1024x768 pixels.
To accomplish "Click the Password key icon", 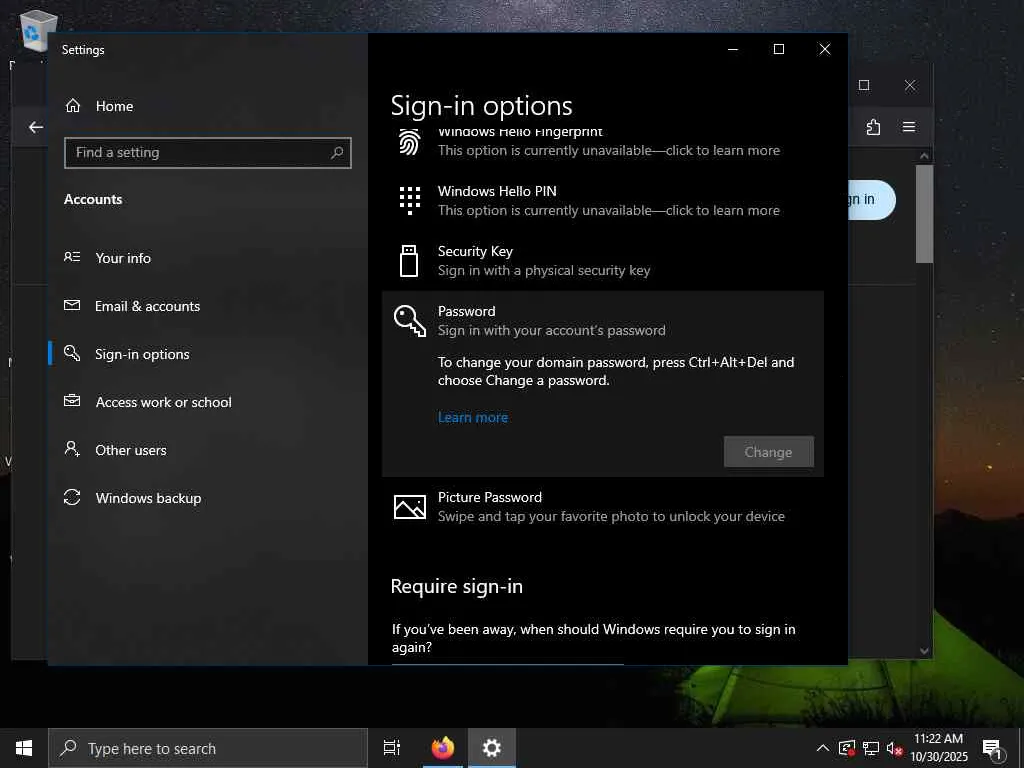I will pos(409,321).
